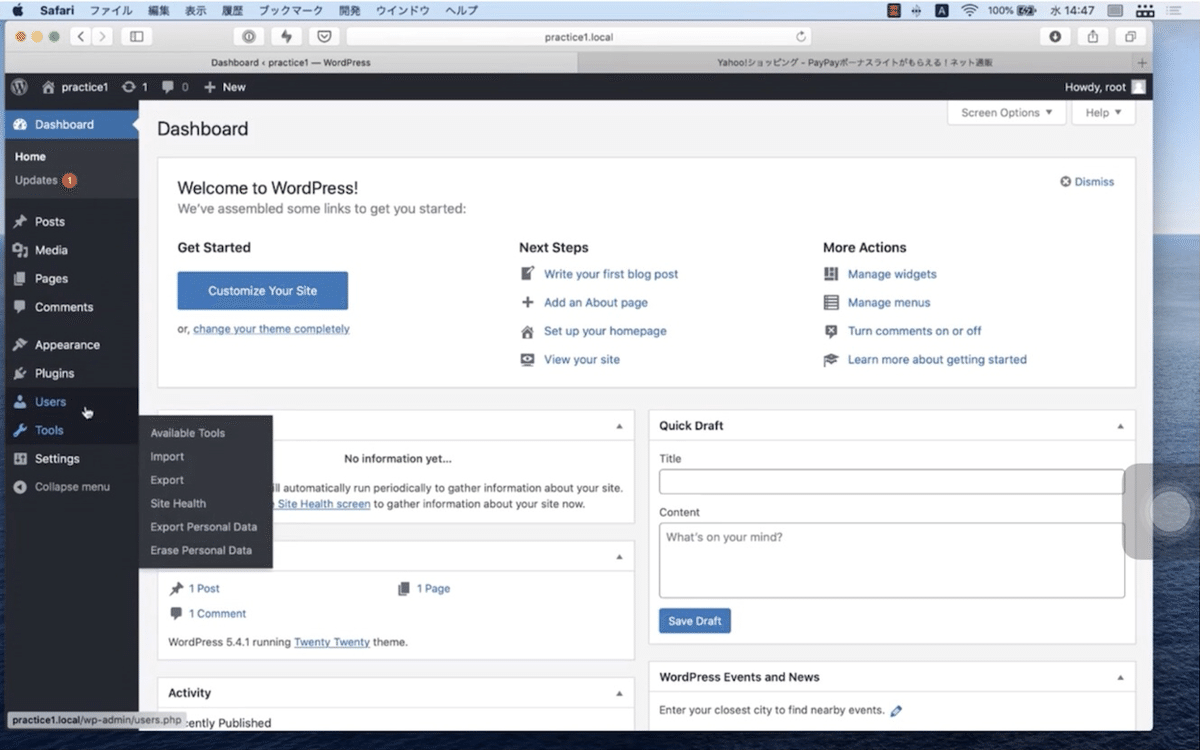The width and height of the screenshot is (1200, 750).
Task: Open Howdy, root account menu
Action: point(1105,87)
